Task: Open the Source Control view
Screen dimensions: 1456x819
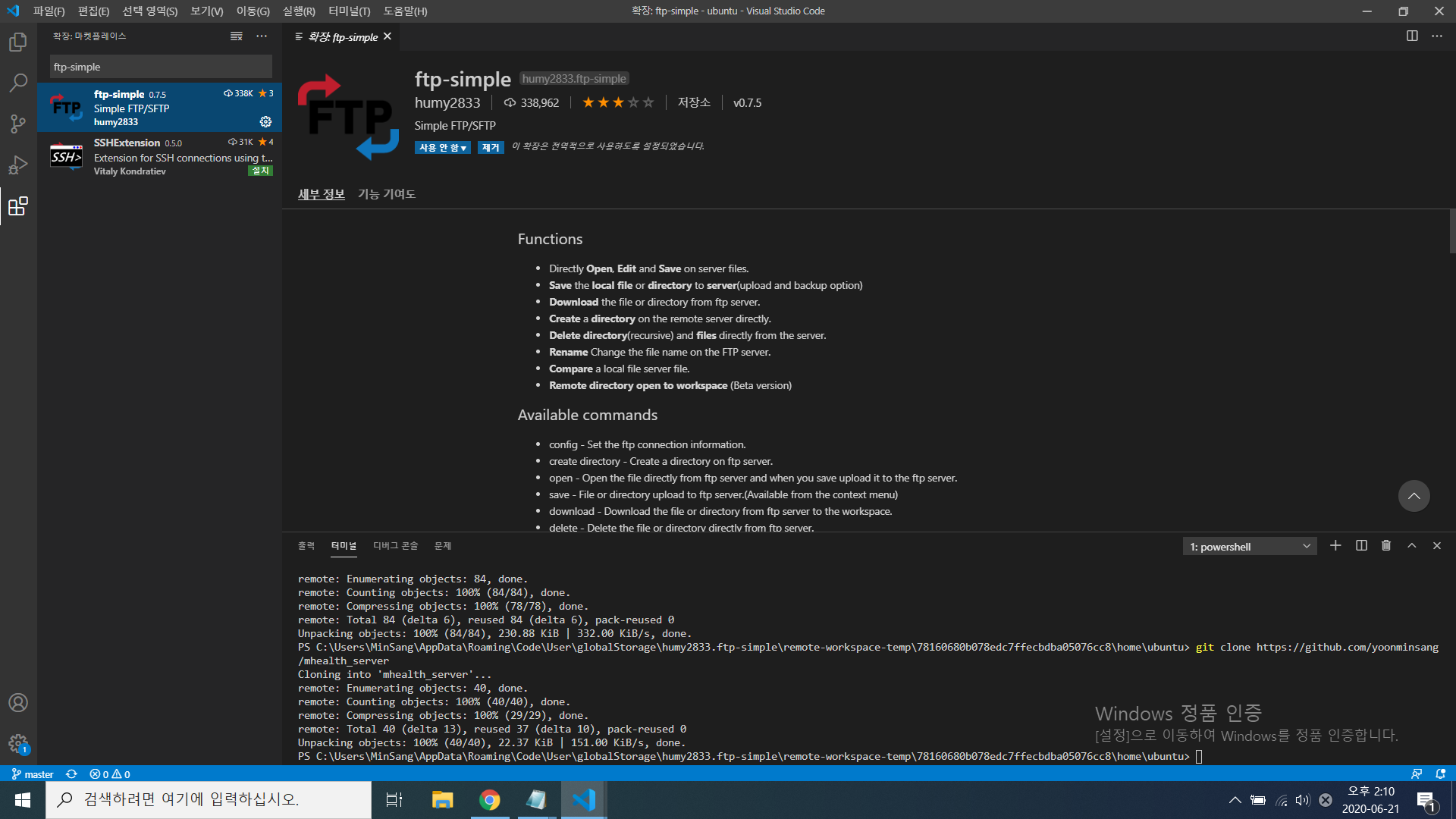Action: 18,124
